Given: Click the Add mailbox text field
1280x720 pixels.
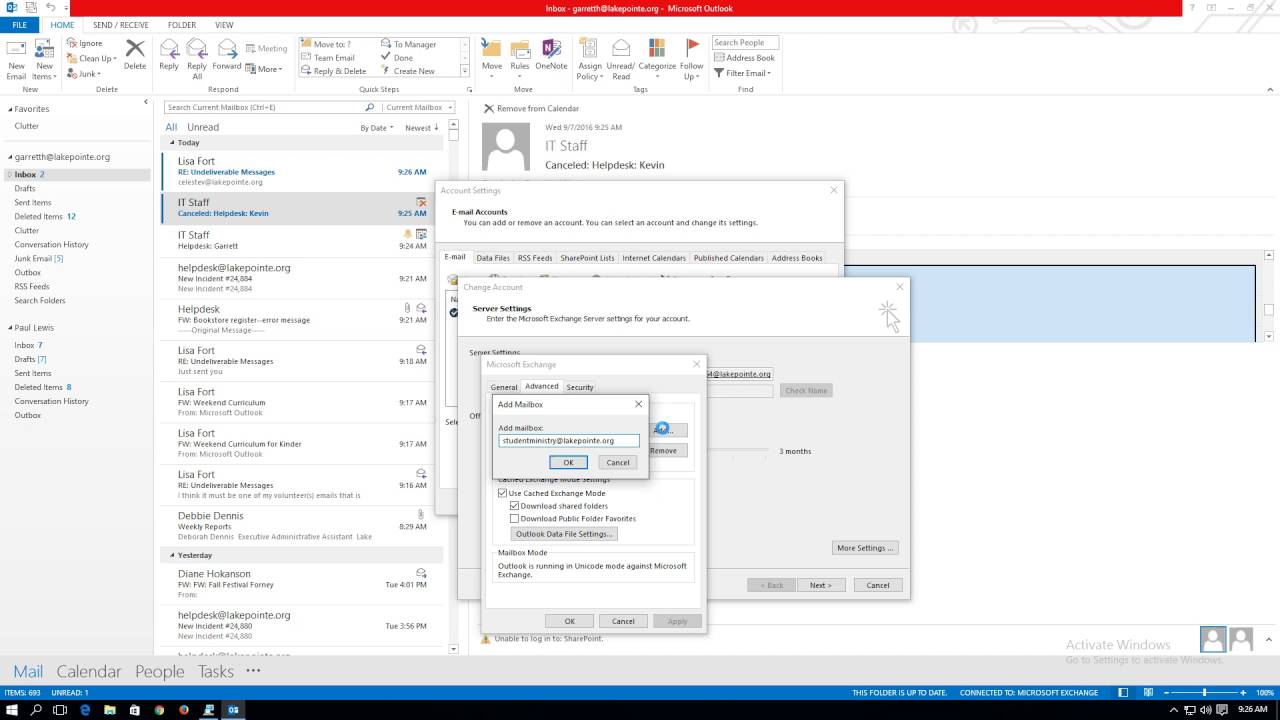Looking at the screenshot, I should pyautogui.click(x=568, y=440).
